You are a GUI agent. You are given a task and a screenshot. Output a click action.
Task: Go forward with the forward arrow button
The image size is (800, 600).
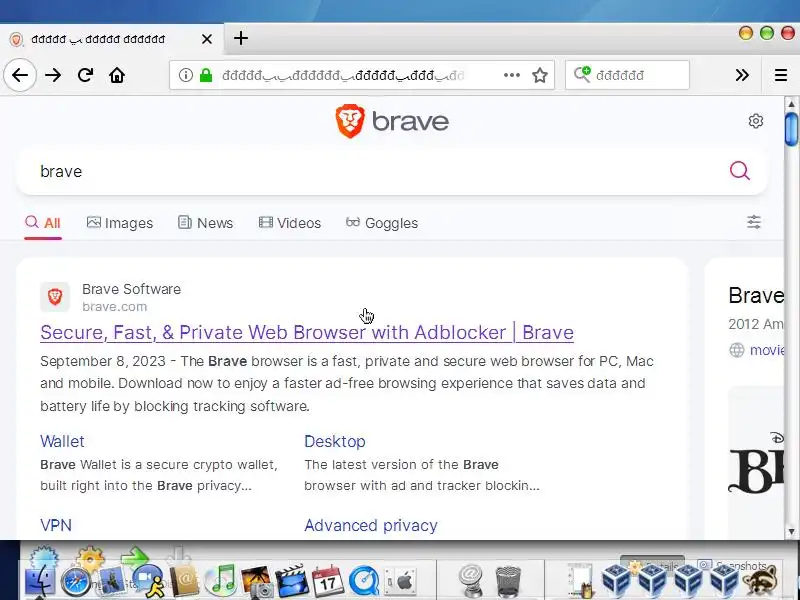pyautogui.click(x=53, y=76)
